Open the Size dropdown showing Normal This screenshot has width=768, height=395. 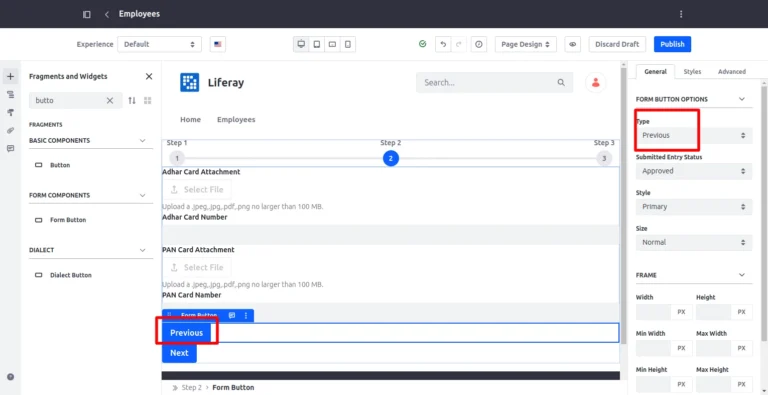click(694, 242)
